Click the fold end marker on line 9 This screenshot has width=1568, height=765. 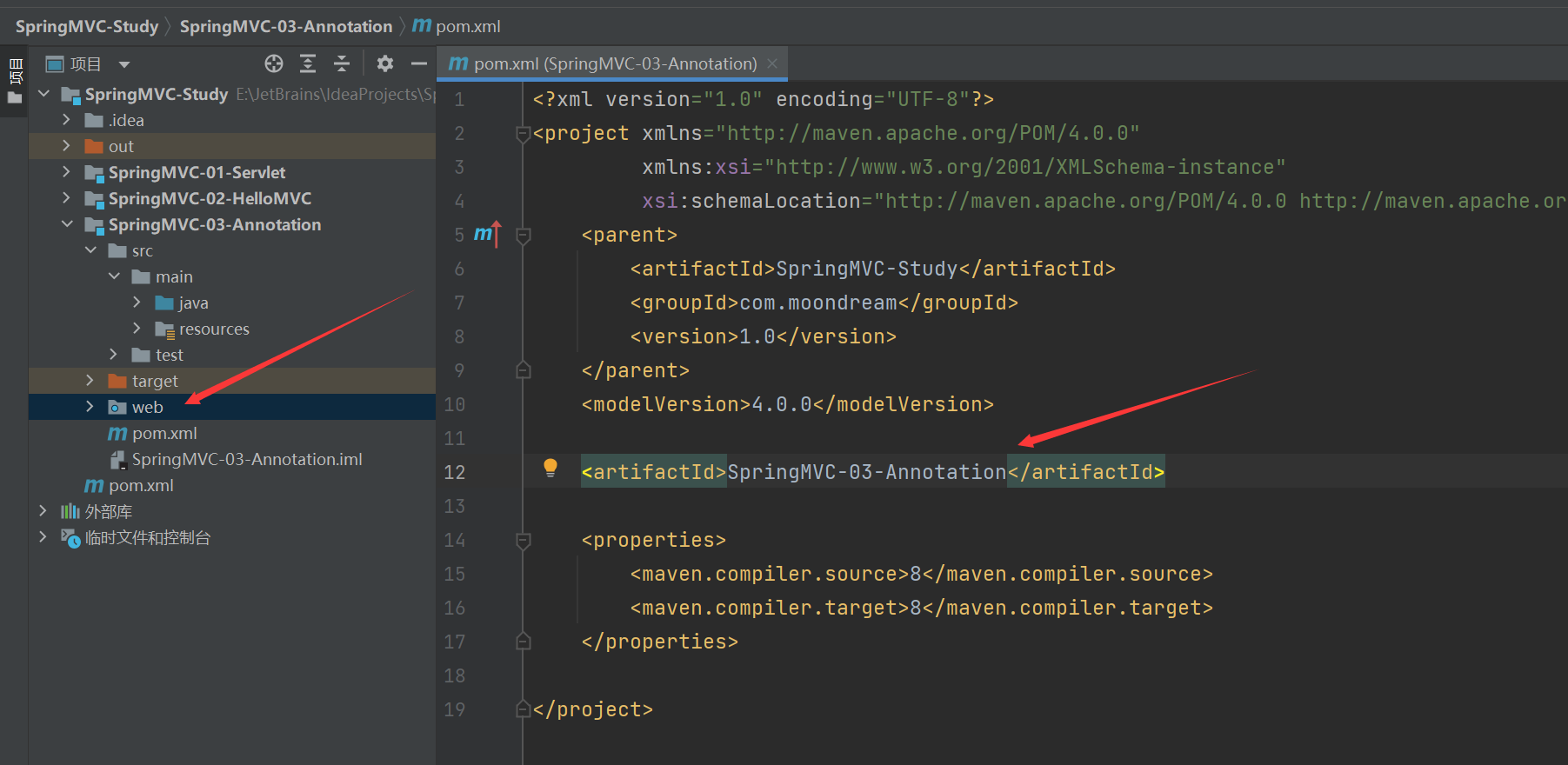(524, 370)
